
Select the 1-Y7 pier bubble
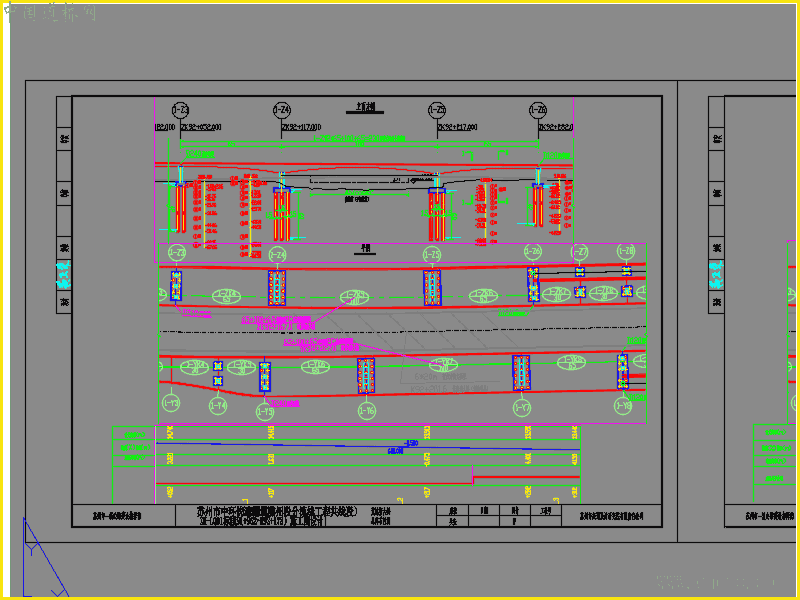(x=522, y=408)
